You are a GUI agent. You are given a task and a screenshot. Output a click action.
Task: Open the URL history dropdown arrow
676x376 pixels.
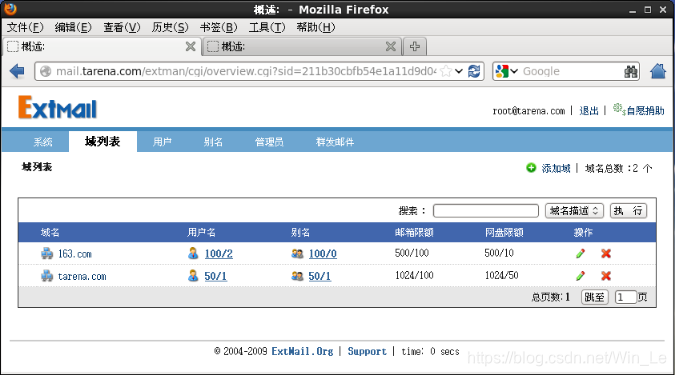[459, 71]
